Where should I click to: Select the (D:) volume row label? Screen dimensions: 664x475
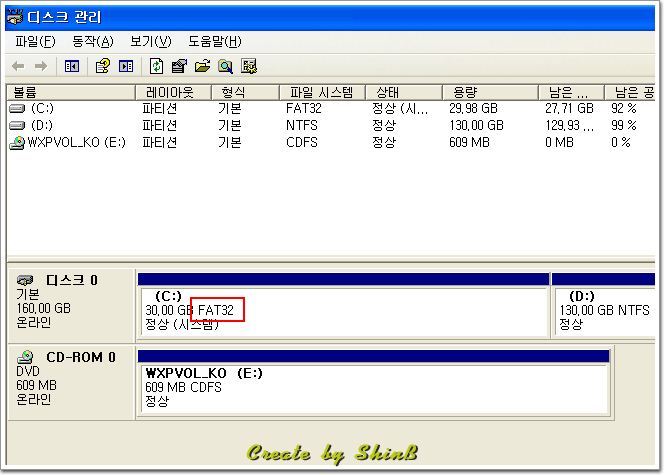click(x=42, y=125)
